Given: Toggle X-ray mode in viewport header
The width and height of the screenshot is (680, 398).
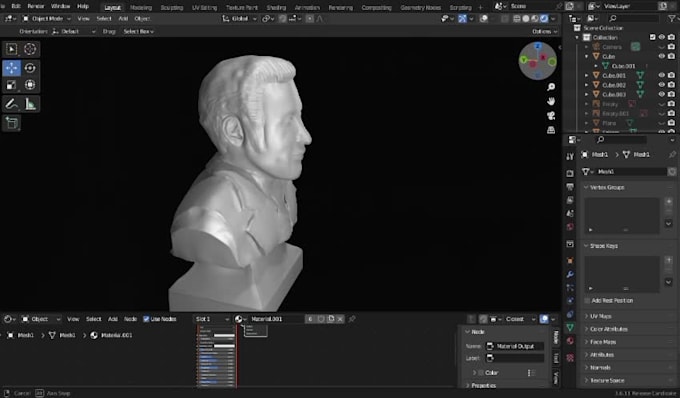Looking at the screenshot, I should click(x=505, y=19).
